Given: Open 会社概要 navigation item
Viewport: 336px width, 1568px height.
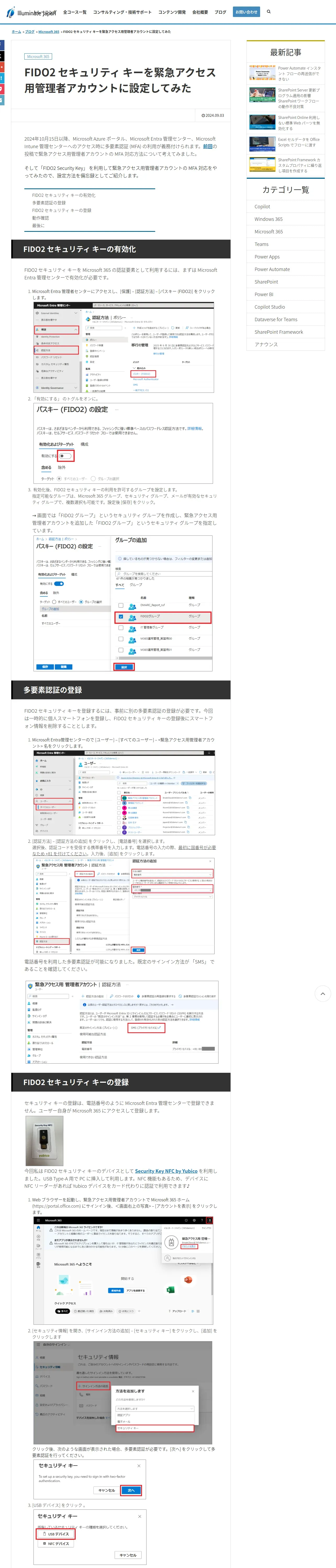Looking at the screenshot, I should point(200,12).
